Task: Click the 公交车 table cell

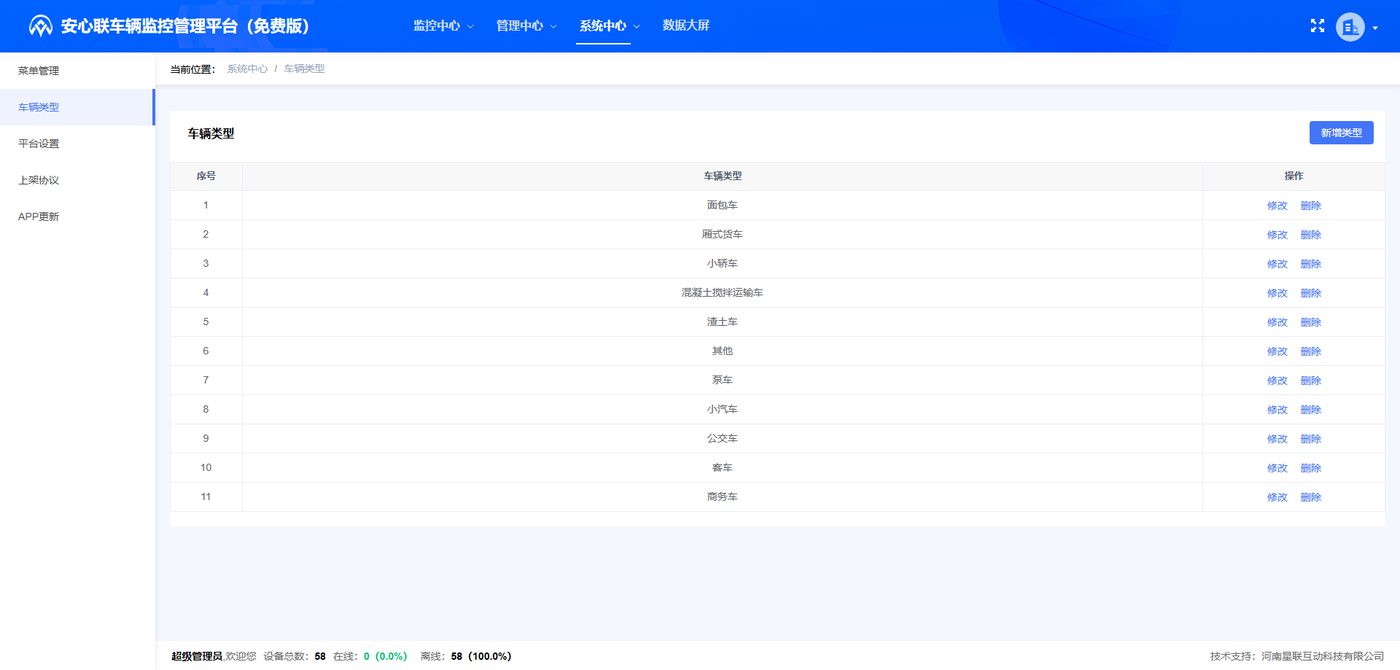Action: coord(722,438)
